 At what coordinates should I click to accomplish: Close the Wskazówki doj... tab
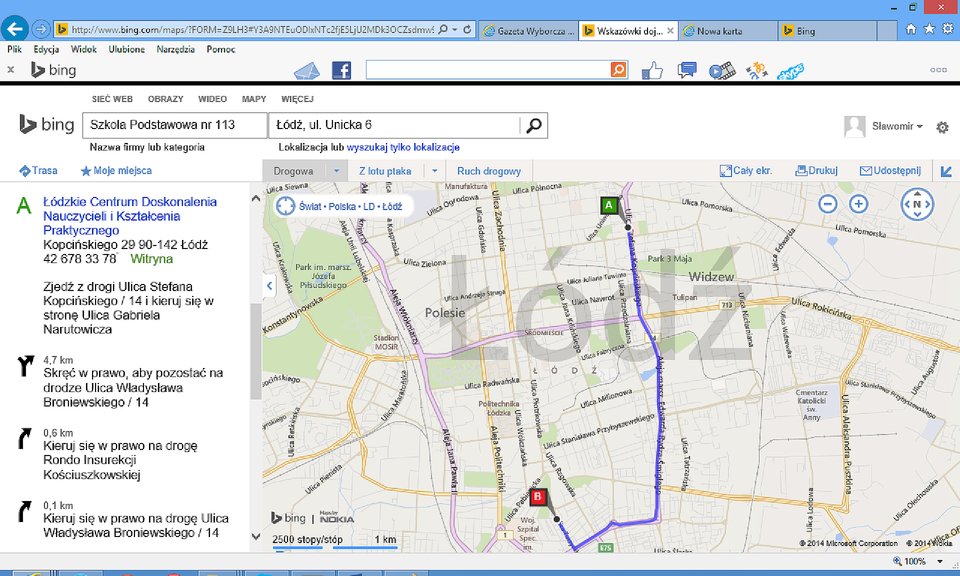(670, 31)
